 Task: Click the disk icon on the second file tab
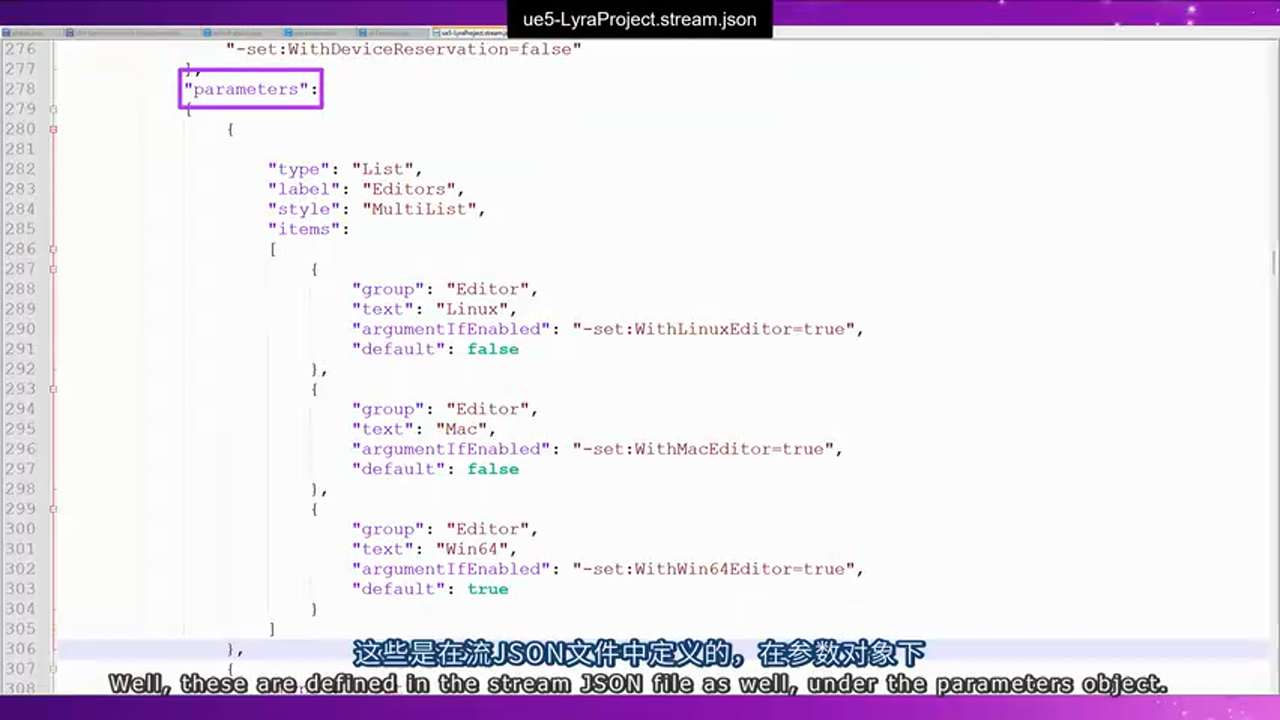(x=70, y=32)
